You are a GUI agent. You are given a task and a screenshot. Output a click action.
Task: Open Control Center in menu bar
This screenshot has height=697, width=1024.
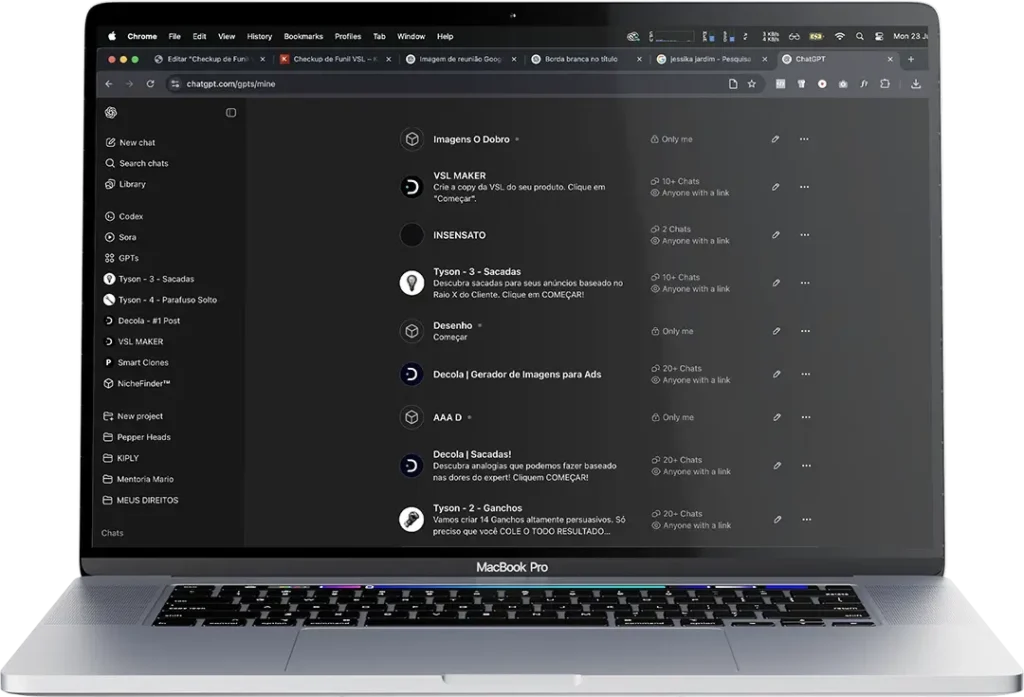(879, 37)
